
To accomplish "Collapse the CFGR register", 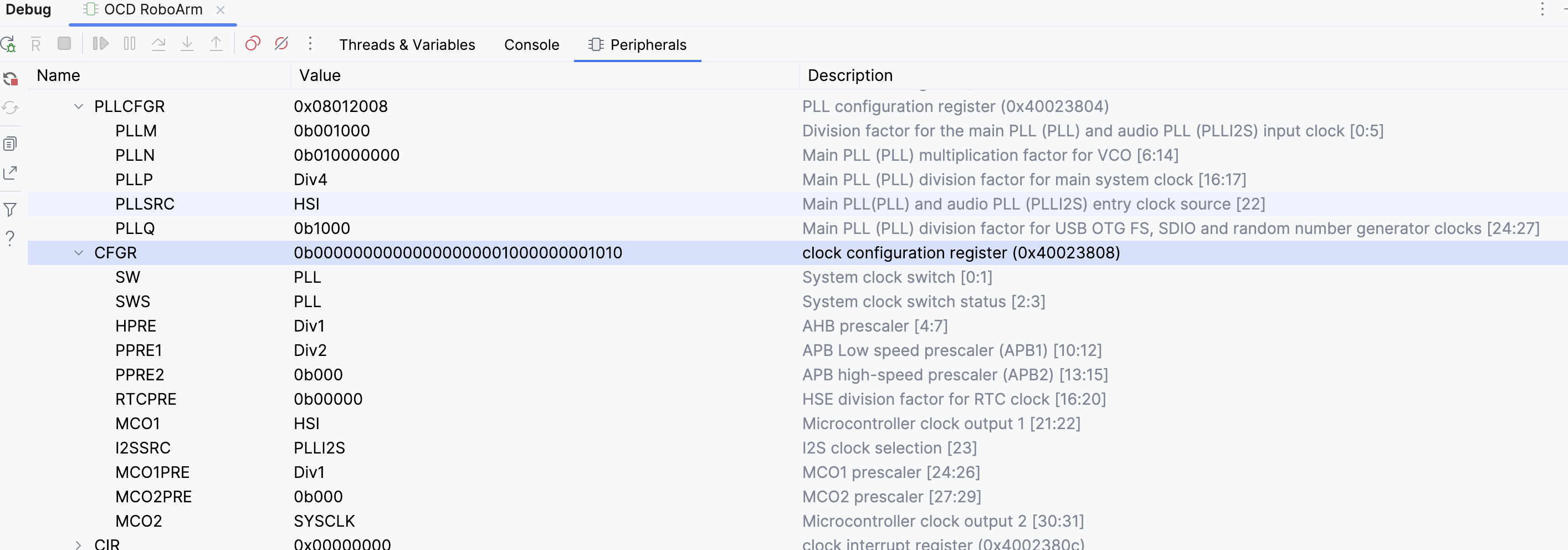I will tap(79, 253).
